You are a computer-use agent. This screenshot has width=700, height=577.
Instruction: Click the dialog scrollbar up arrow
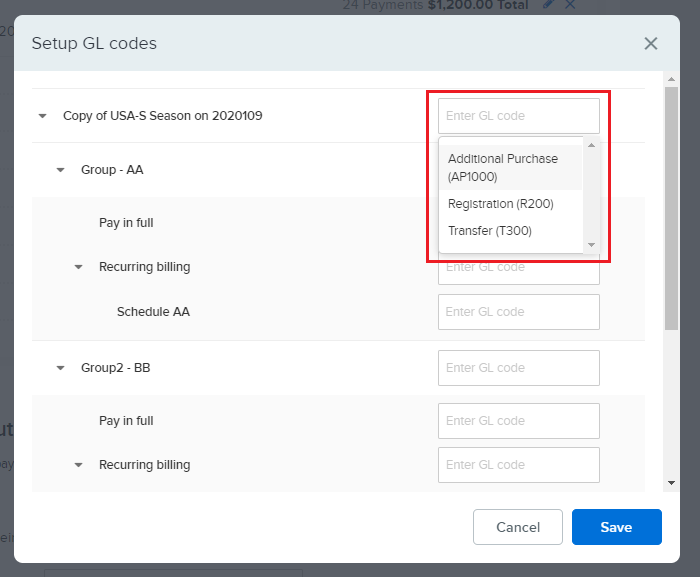click(x=671, y=79)
